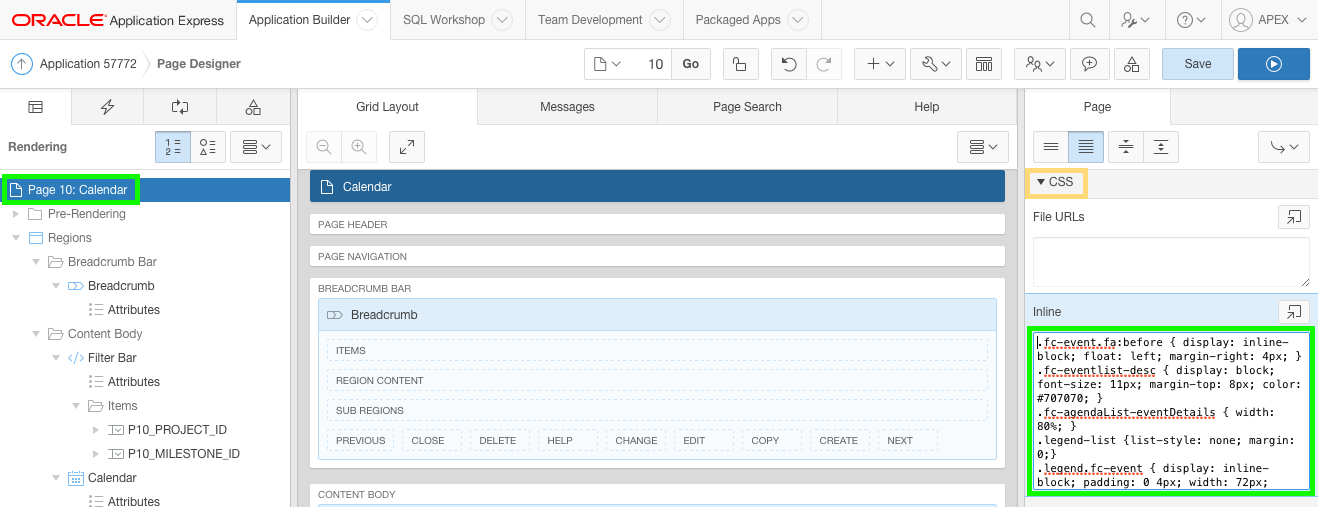The image size is (1318, 507).
Task: Collapse the Regions tree node
Action: click(x=15, y=238)
